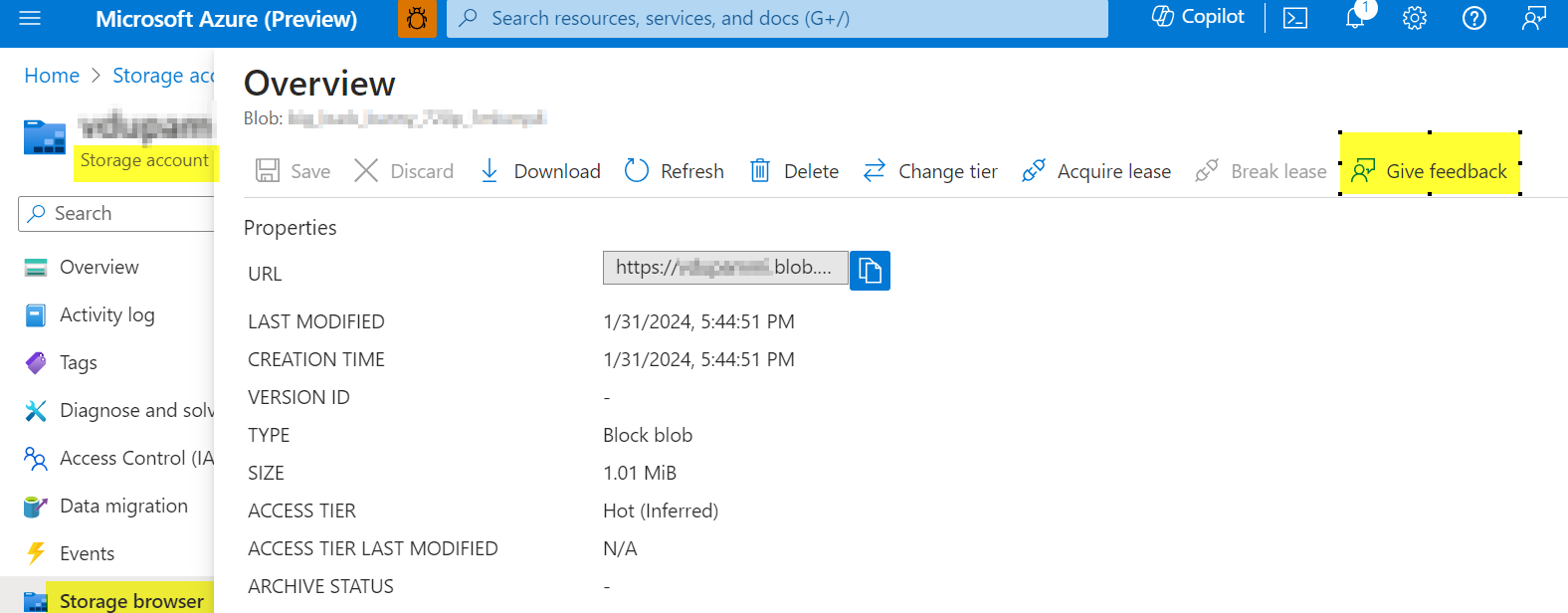Click the Diagnose wrench icon

(x=36, y=410)
